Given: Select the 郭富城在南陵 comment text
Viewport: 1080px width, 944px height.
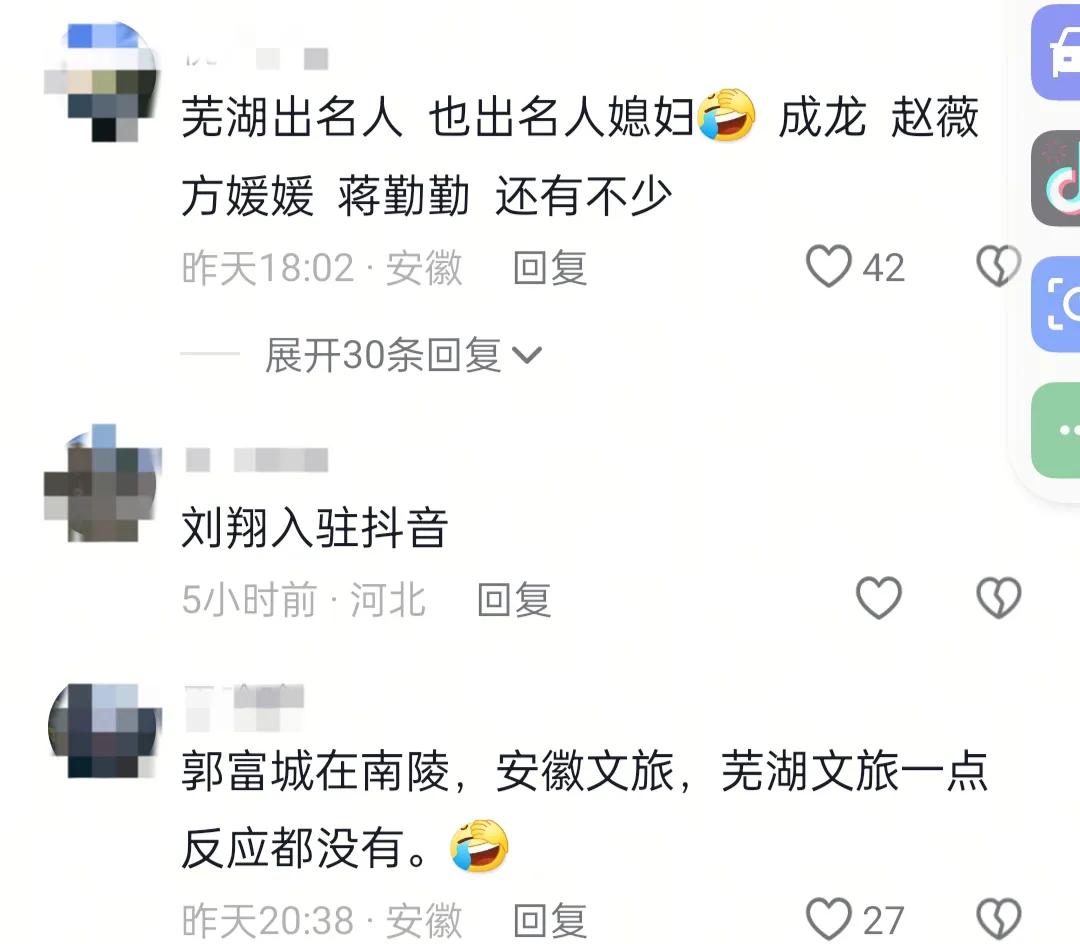Looking at the screenshot, I should (585, 810).
